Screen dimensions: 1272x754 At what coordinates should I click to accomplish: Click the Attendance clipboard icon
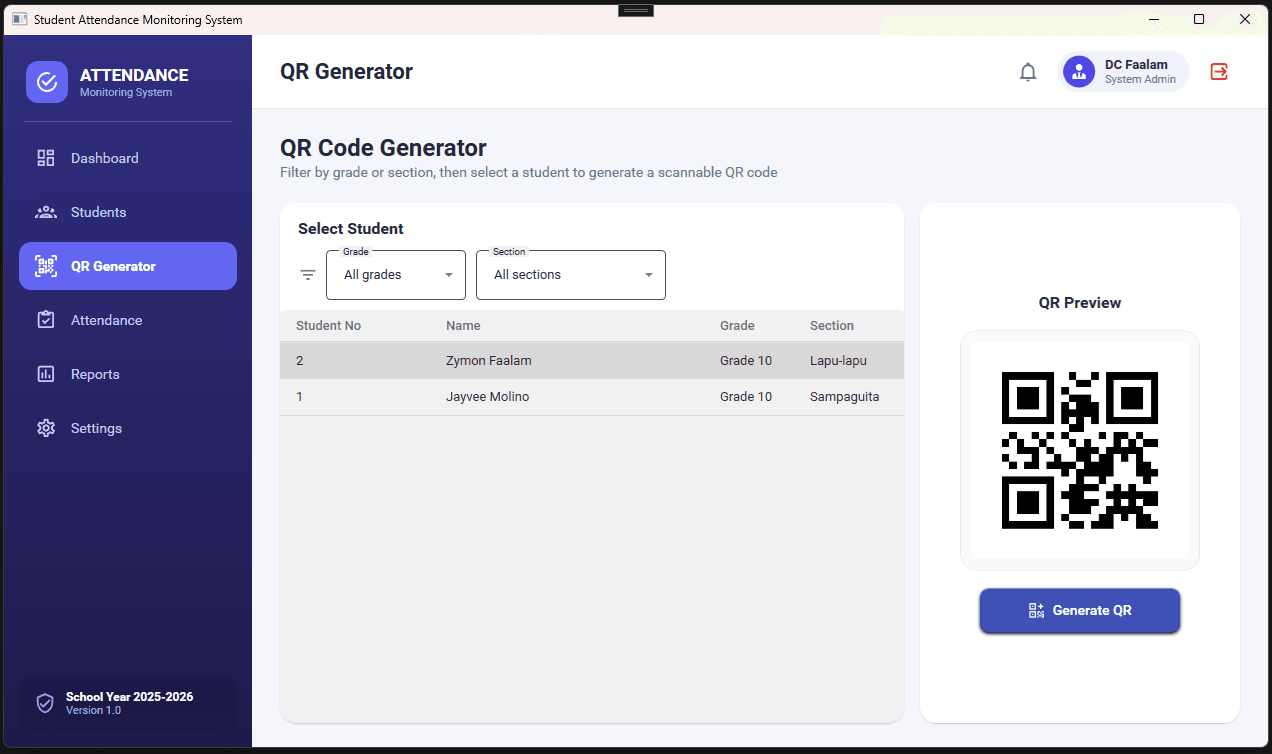click(46, 320)
